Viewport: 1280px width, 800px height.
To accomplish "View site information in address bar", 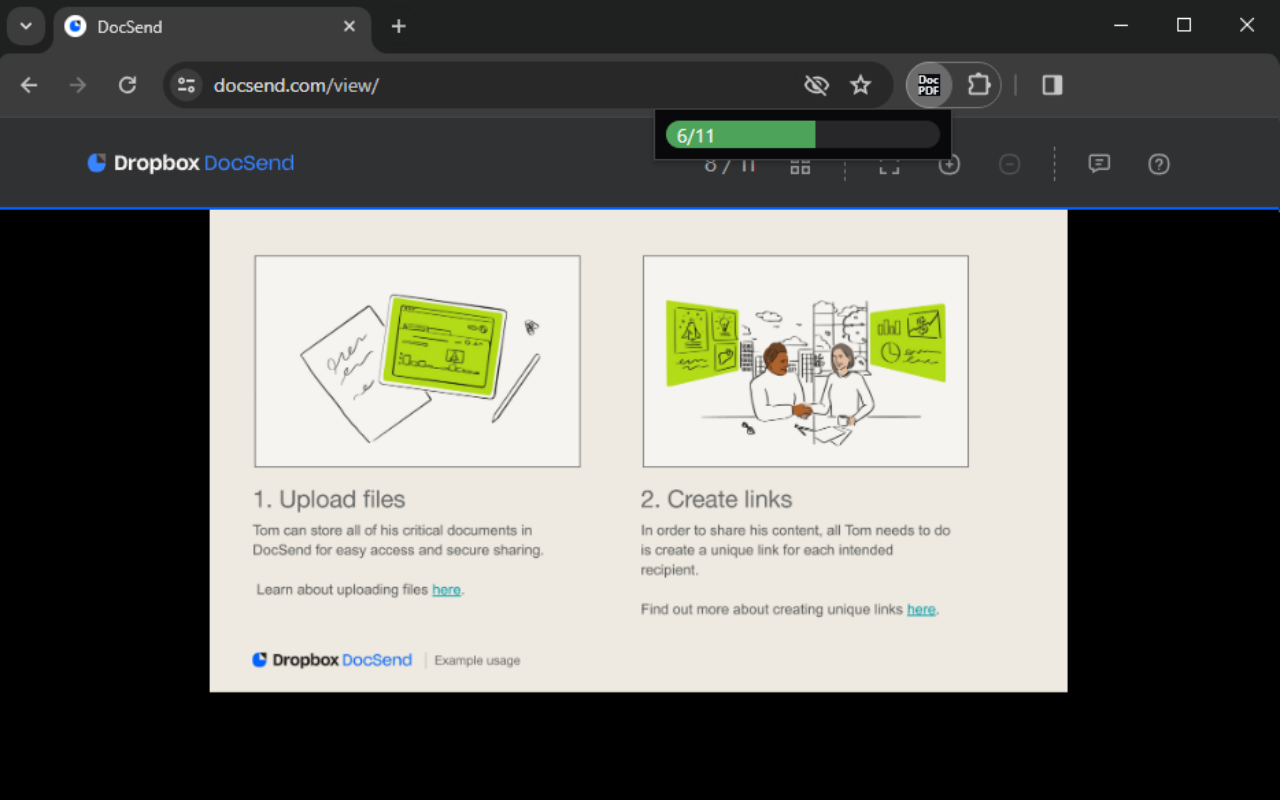I will tap(186, 85).
